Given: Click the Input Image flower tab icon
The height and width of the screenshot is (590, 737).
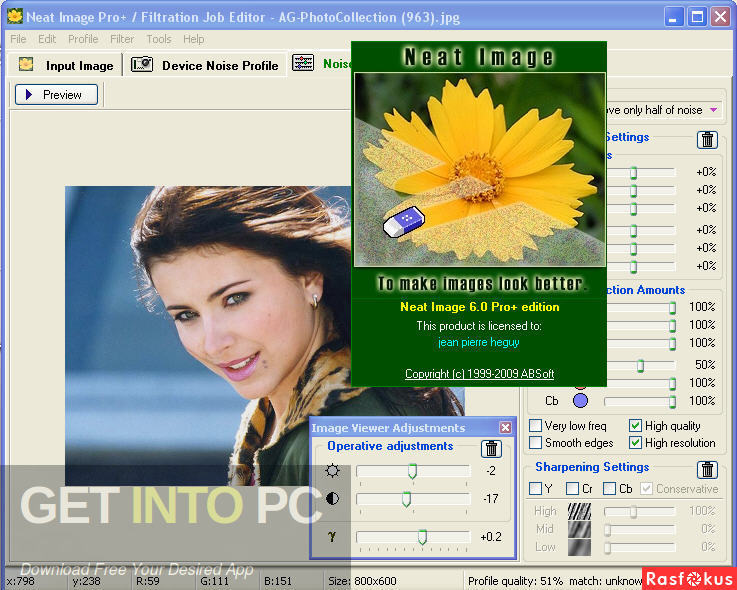Looking at the screenshot, I should click(x=26, y=64).
